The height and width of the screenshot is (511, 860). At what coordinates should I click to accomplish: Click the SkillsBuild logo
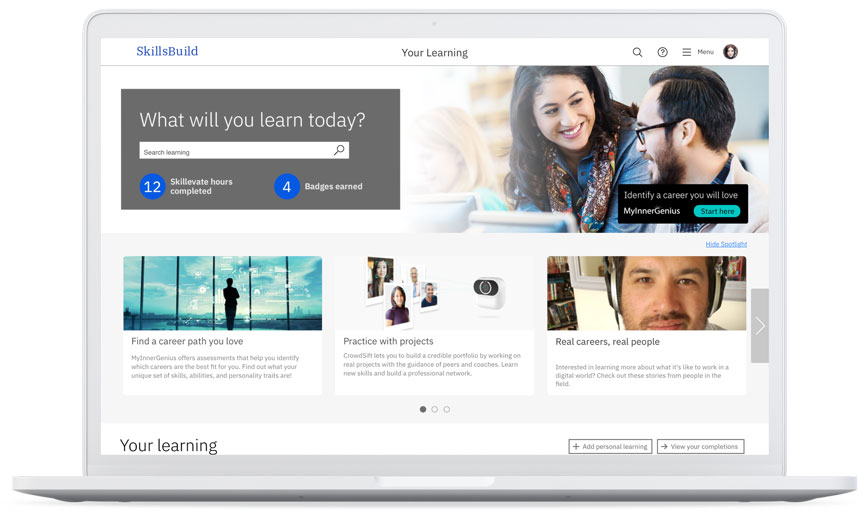(167, 51)
